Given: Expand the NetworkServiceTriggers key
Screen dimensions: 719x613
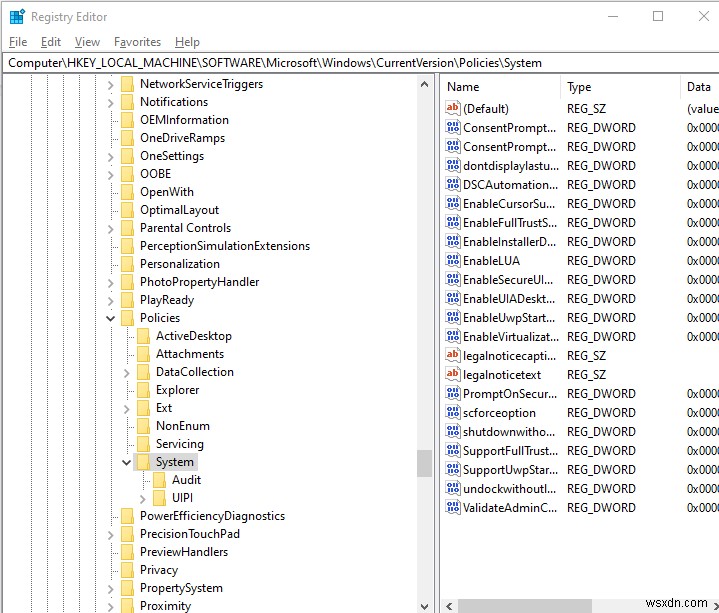Looking at the screenshot, I should pos(111,85).
